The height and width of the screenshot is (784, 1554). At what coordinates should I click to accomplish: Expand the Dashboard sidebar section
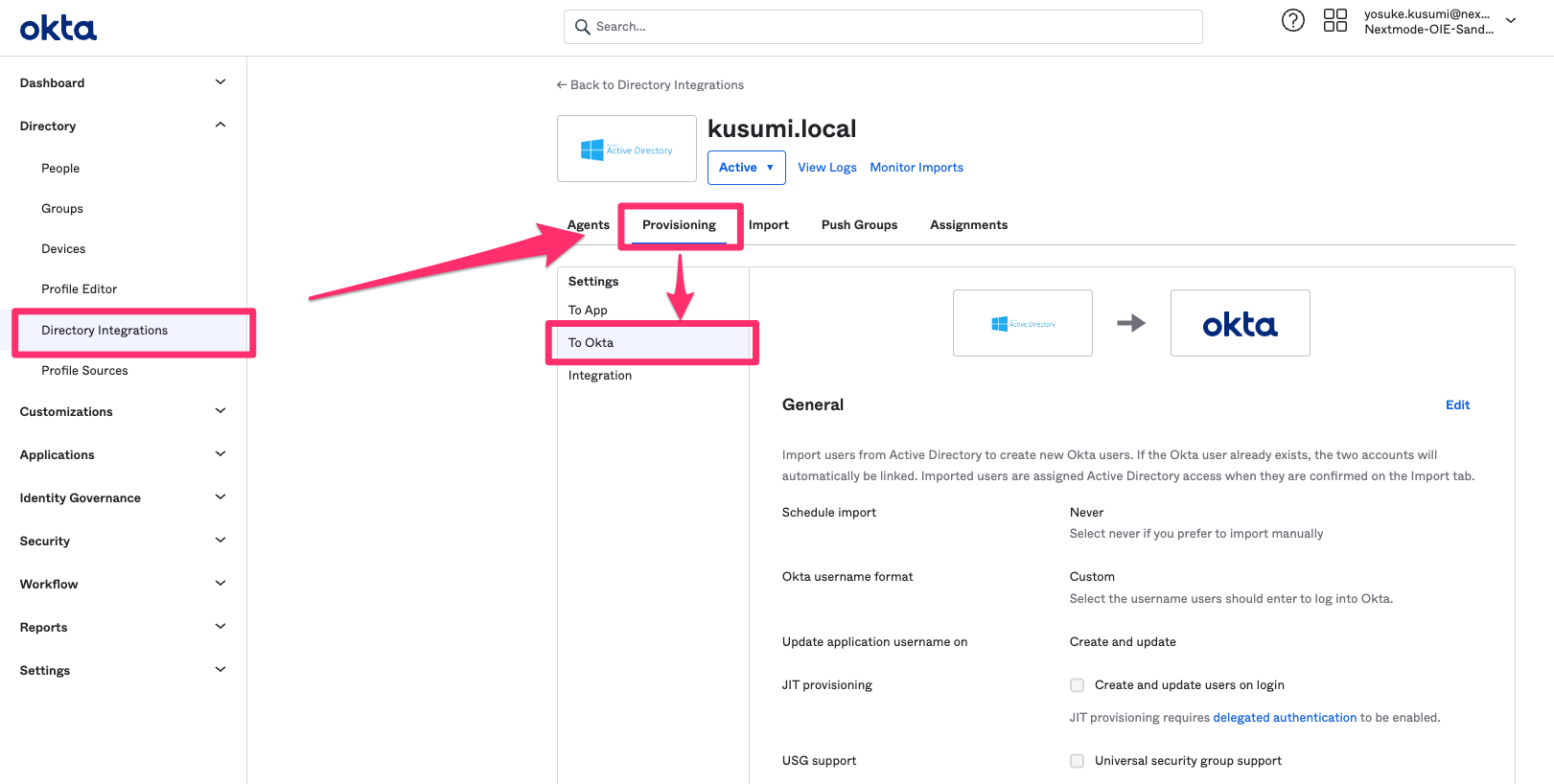click(220, 82)
